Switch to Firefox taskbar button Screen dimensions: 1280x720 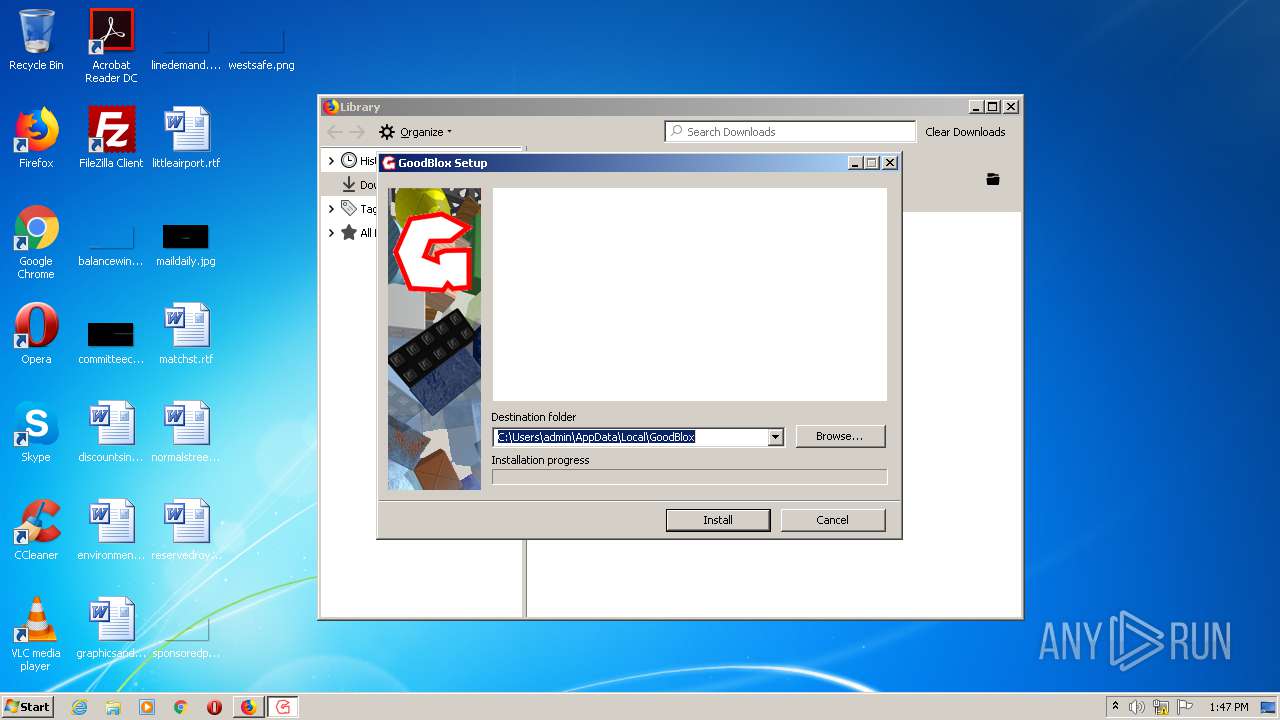point(249,707)
